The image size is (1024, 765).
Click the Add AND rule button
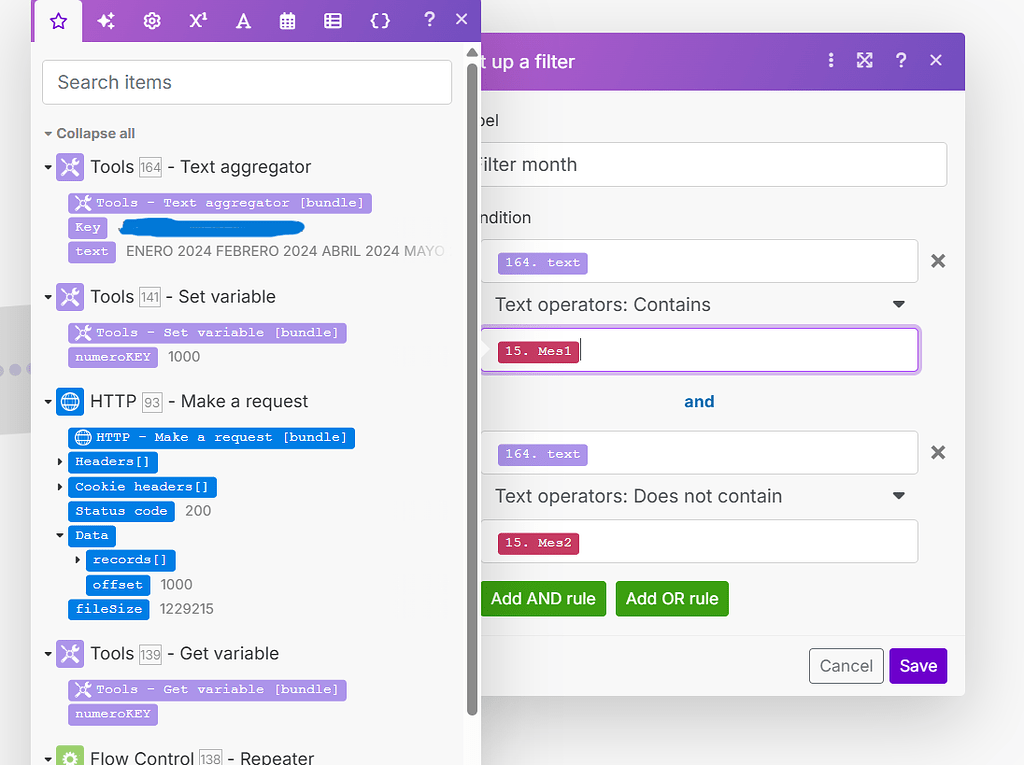(x=543, y=597)
